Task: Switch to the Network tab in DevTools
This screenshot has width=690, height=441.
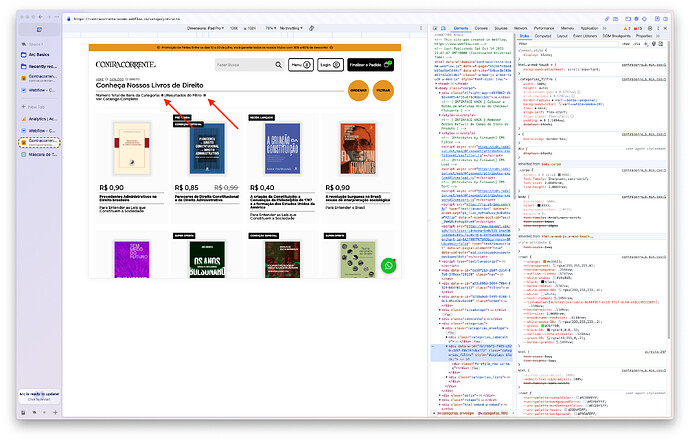Action: (x=521, y=28)
